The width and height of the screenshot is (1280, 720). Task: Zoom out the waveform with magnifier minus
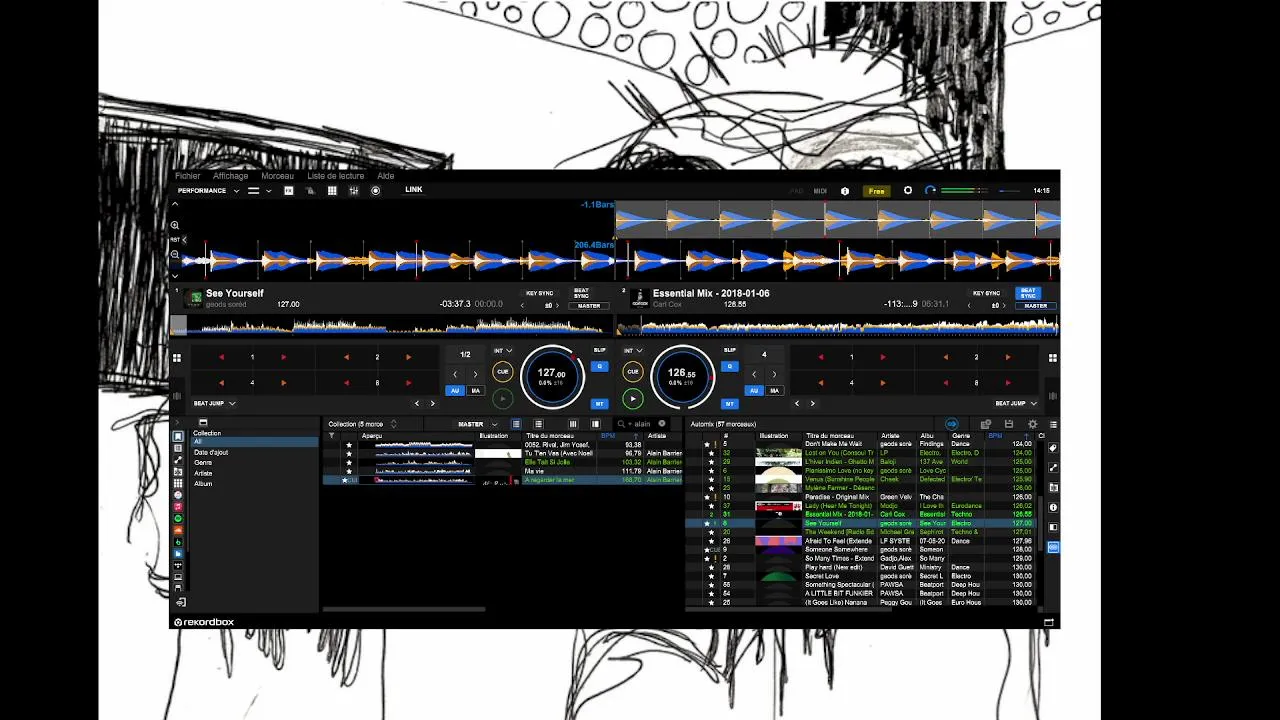point(175,255)
